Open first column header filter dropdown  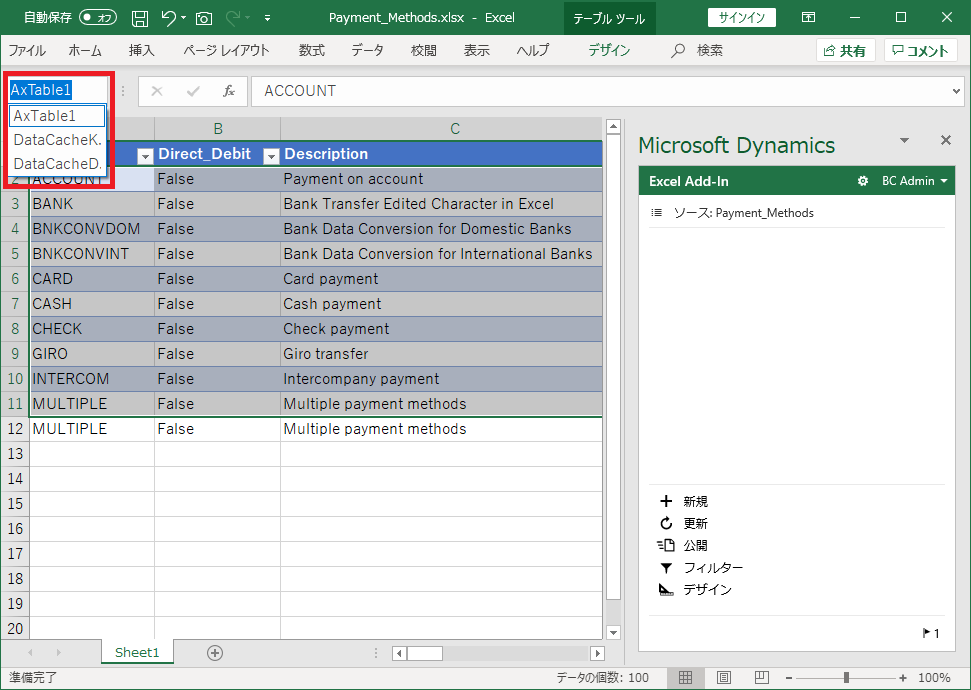[145, 156]
